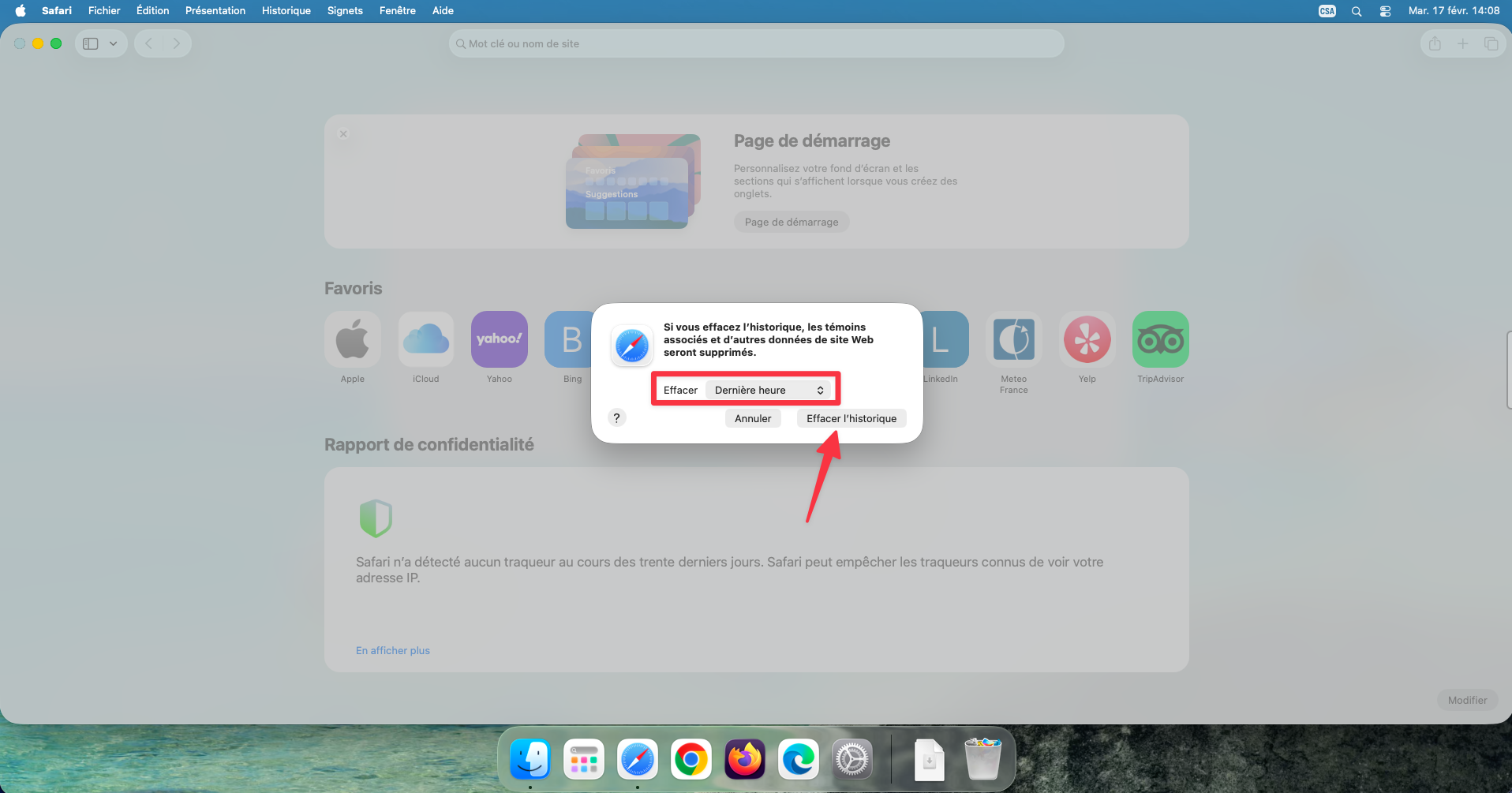The height and width of the screenshot is (793, 1512).
Task: Open the Safari menu in menu bar
Action: tap(57, 10)
